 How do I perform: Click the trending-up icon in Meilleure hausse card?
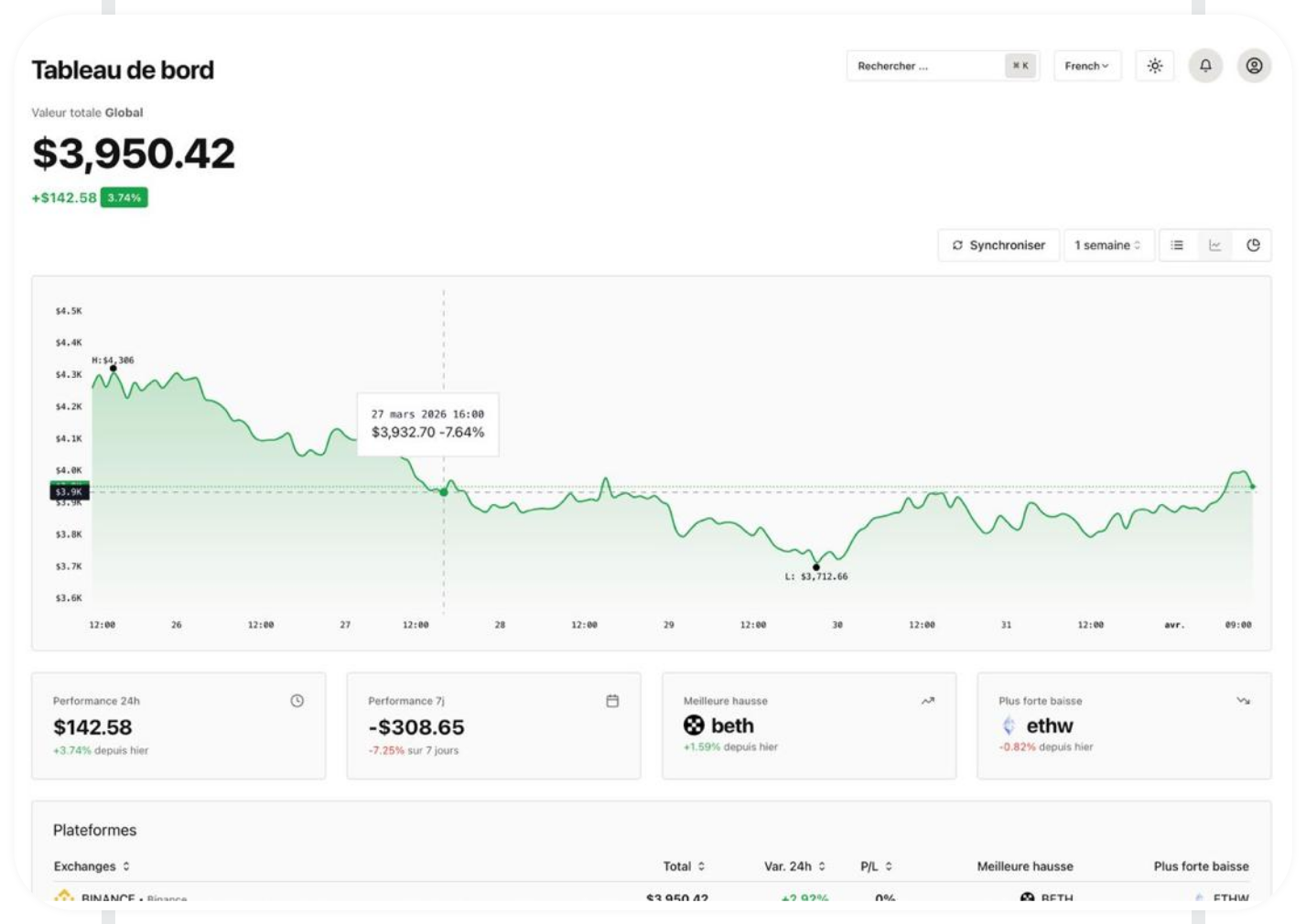[x=928, y=701]
